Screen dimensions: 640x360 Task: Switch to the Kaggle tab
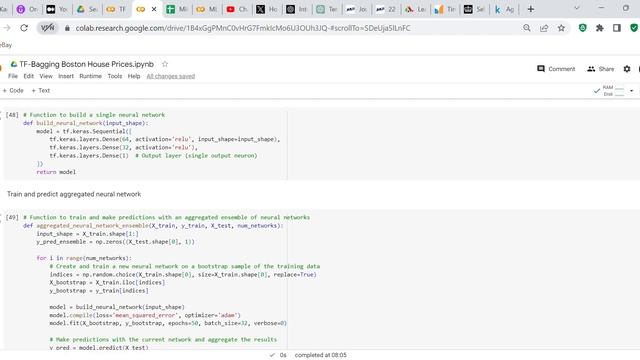coord(504,9)
